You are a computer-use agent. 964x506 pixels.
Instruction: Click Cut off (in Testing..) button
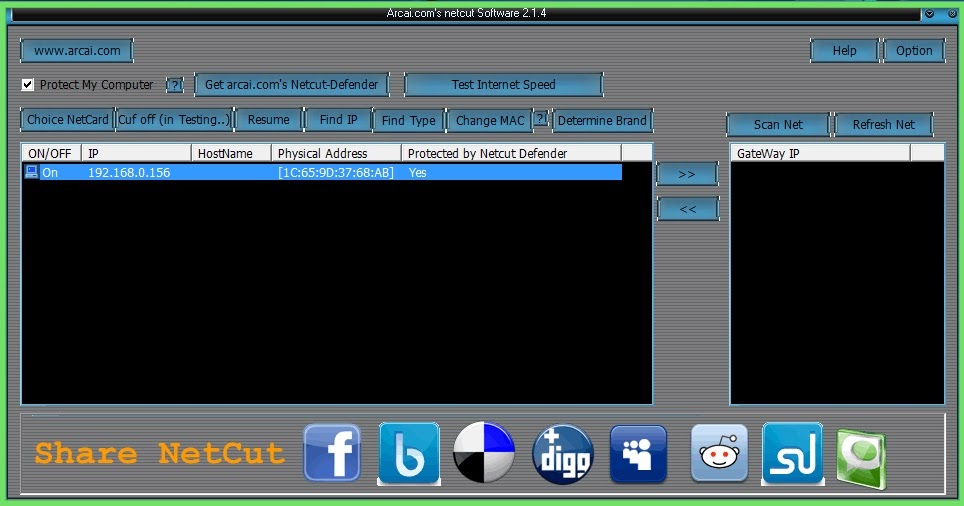174,119
